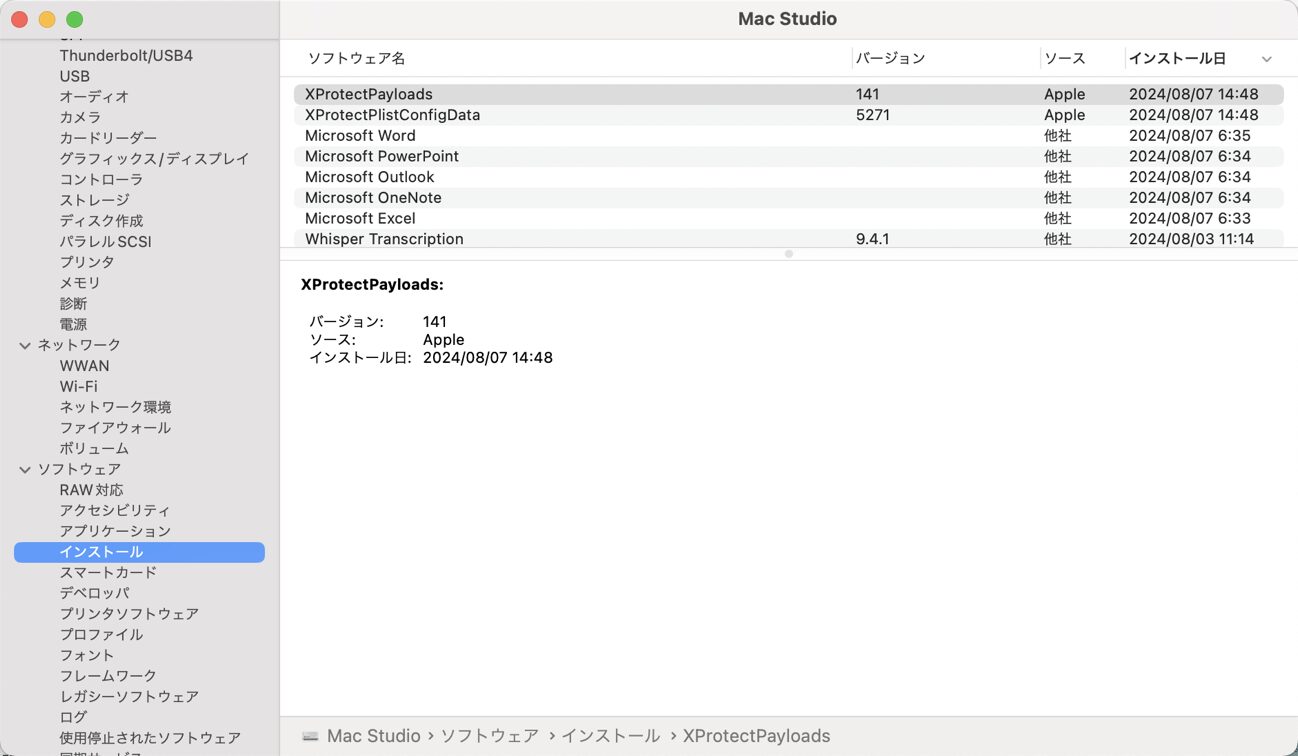
Task: Select Microsoft Excel row
Action: 788,218
